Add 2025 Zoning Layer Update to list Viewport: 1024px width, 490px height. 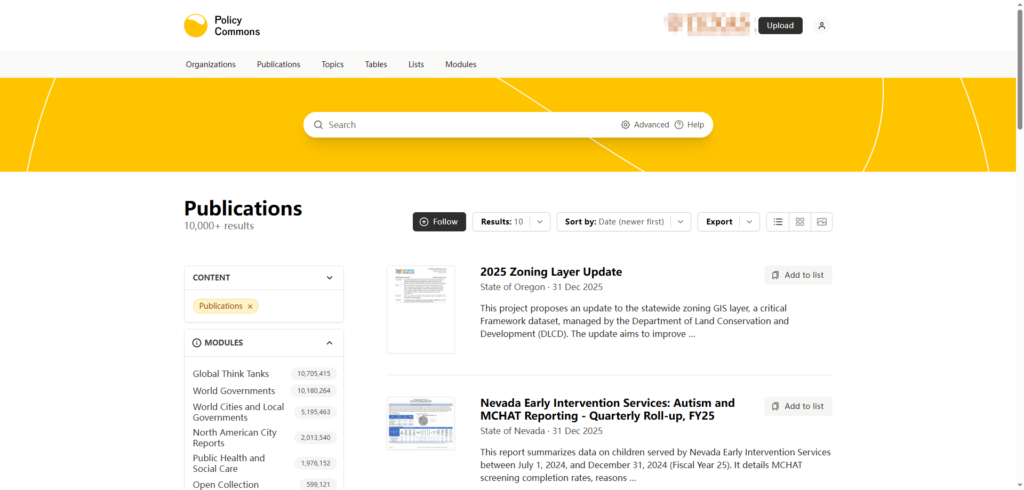pos(798,275)
